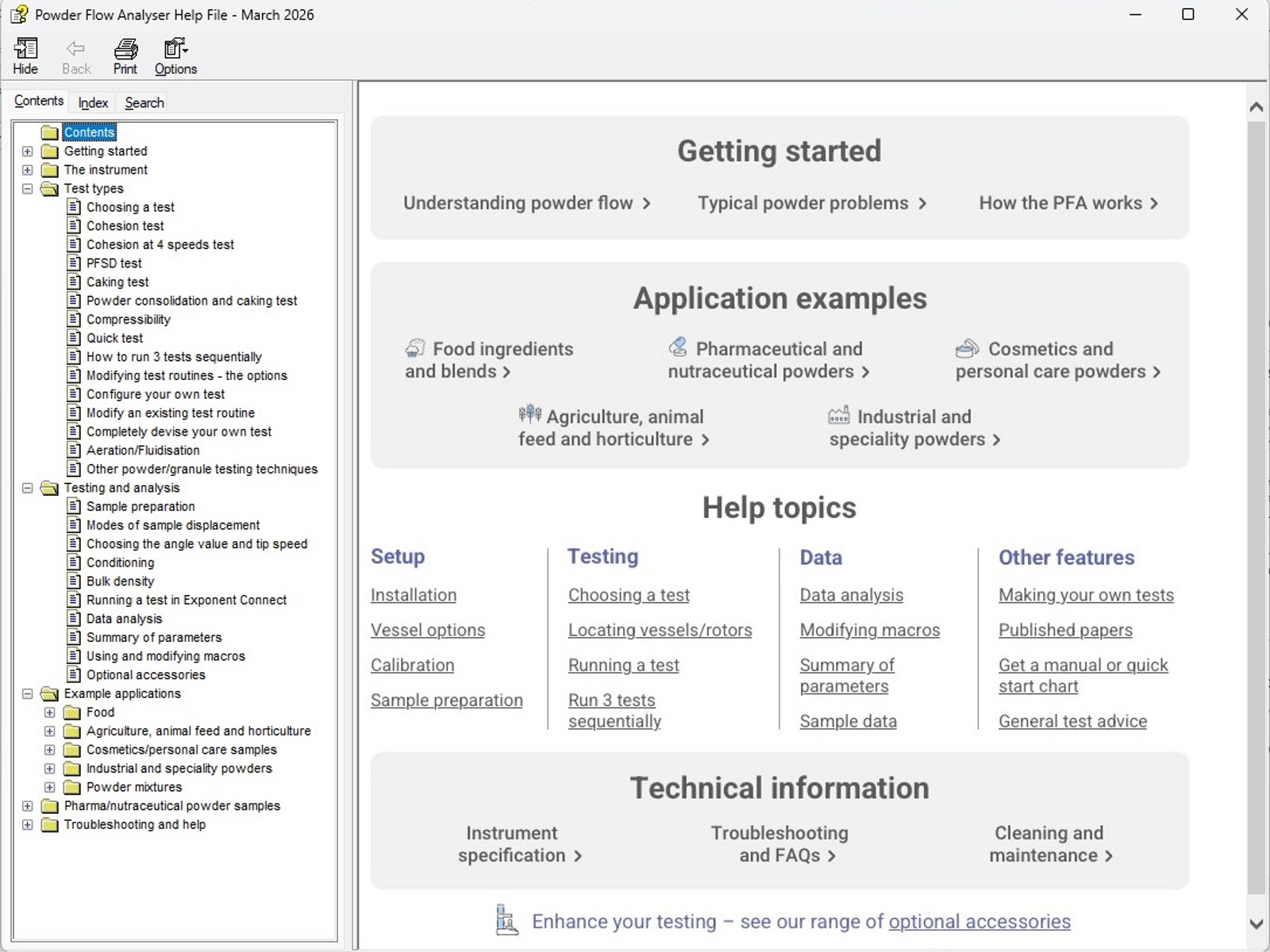
Task: Click the Bulk density page icon
Action: click(x=74, y=581)
